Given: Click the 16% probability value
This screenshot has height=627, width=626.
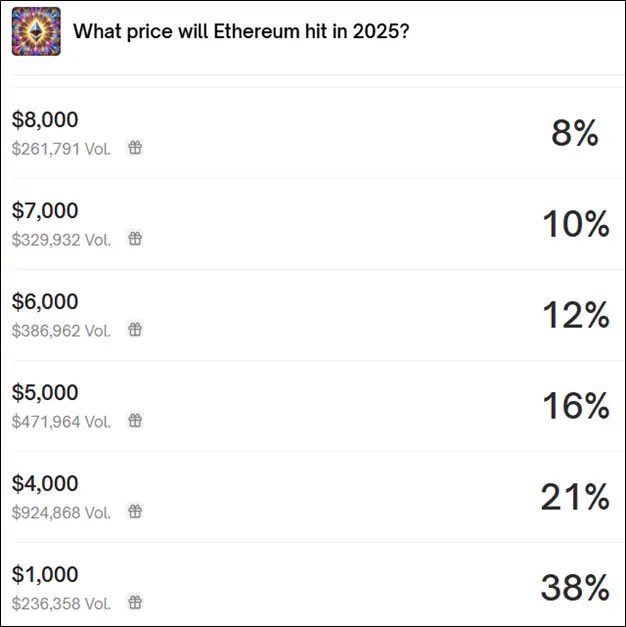Looking at the screenshot, I should tap(576, 405).
